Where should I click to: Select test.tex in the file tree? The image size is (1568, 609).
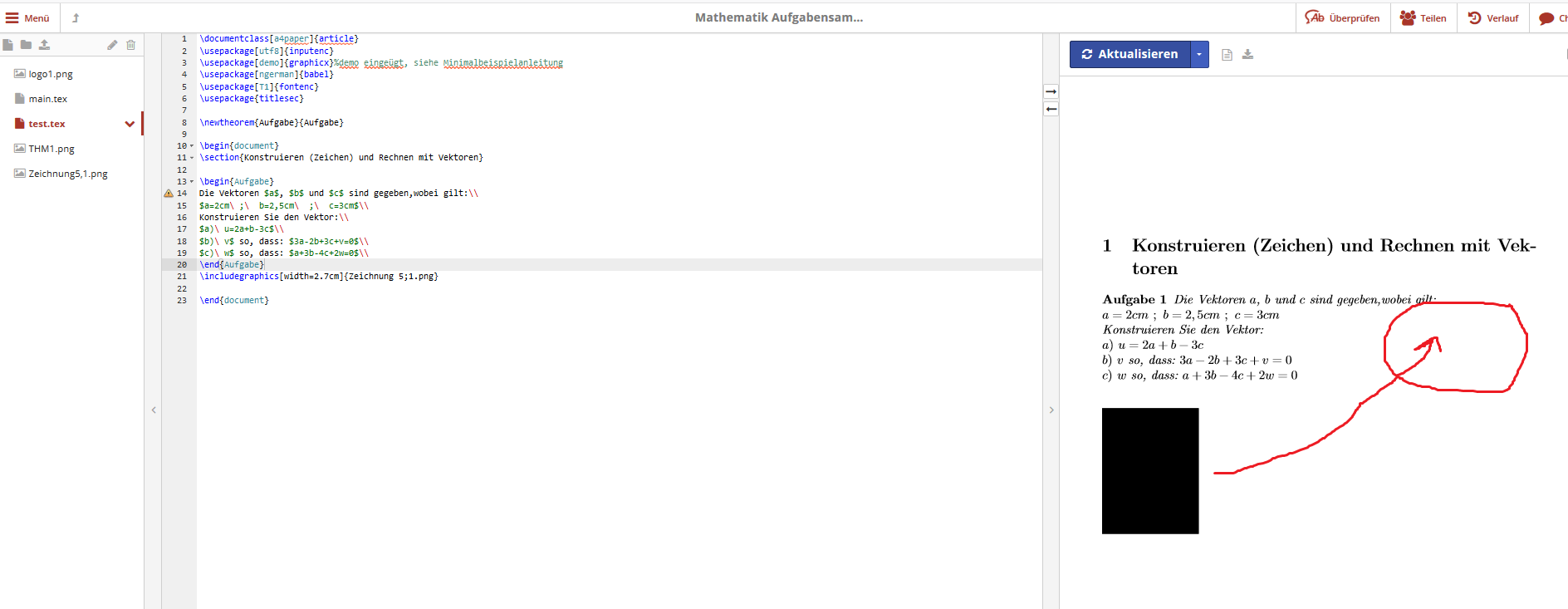pos(47,124)
